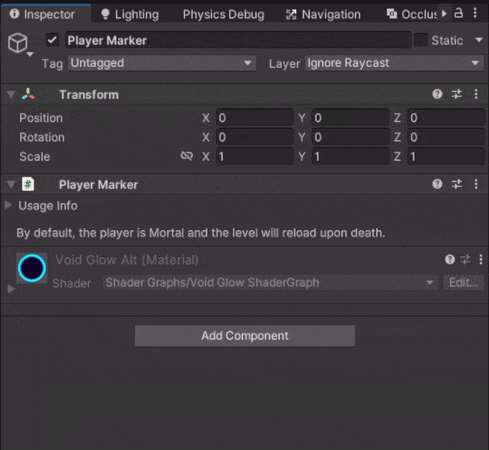Image resolution: width=489 pixels, height=450 pixels.
Task: Open Transform presets sliders icon
Action: click(x=456, y=94)
